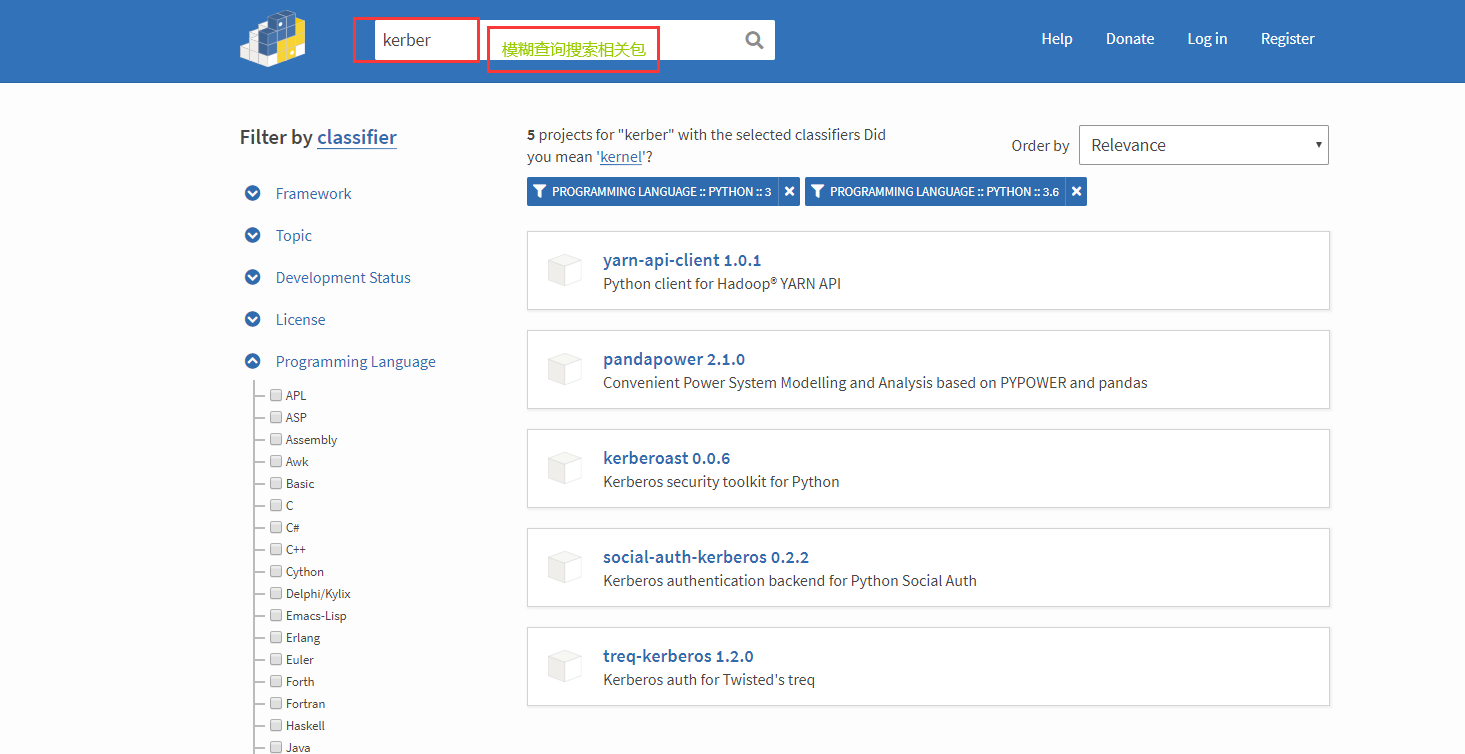Click the package cube icon next to pandapower
Viewport: 1465px width, 754px height.
click(565, 369)
